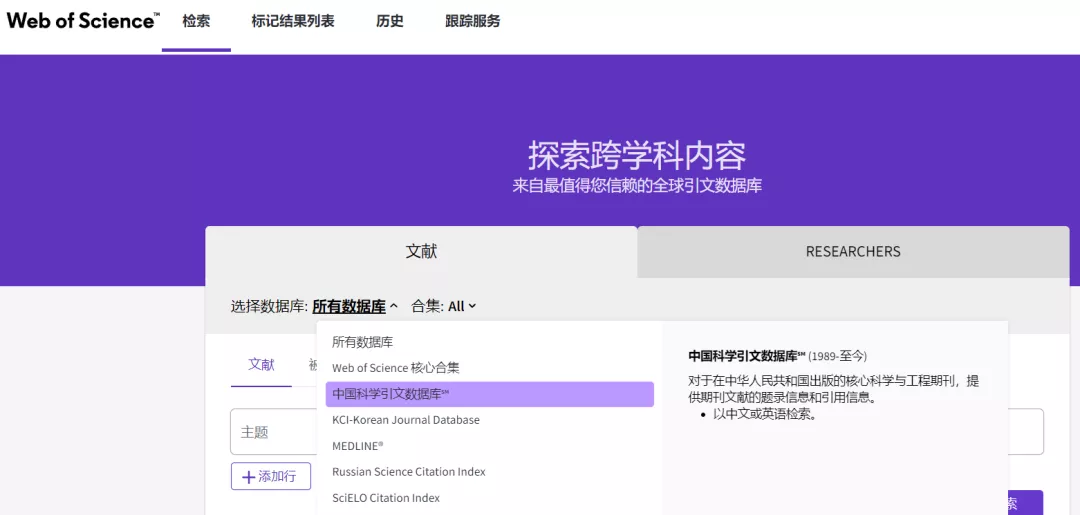Click the 来自最值得您信赖的全球引文数据库 subtitle
Image resolution: width=1080 pixels, height=515 pixels.
point(637,186)
